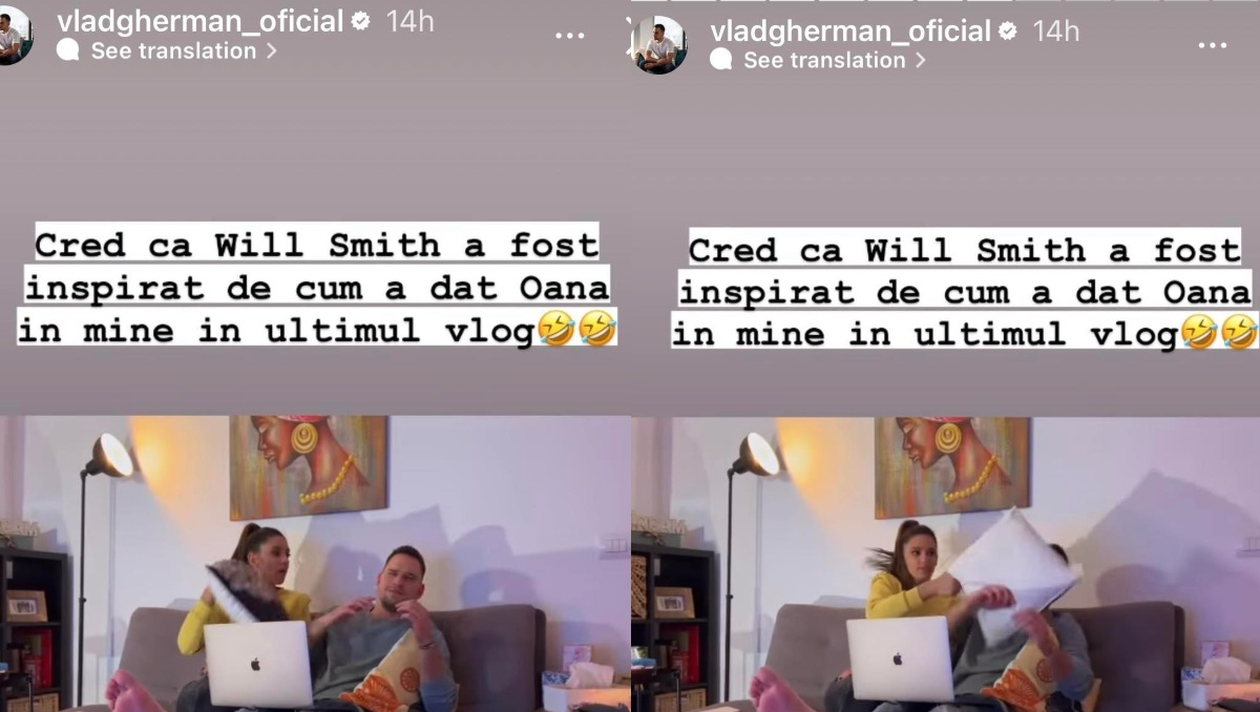Tap the left video showing the couple on the sofa
Image resolution: width=1260 pixels, height=712 pixels.
coord(315,563)
